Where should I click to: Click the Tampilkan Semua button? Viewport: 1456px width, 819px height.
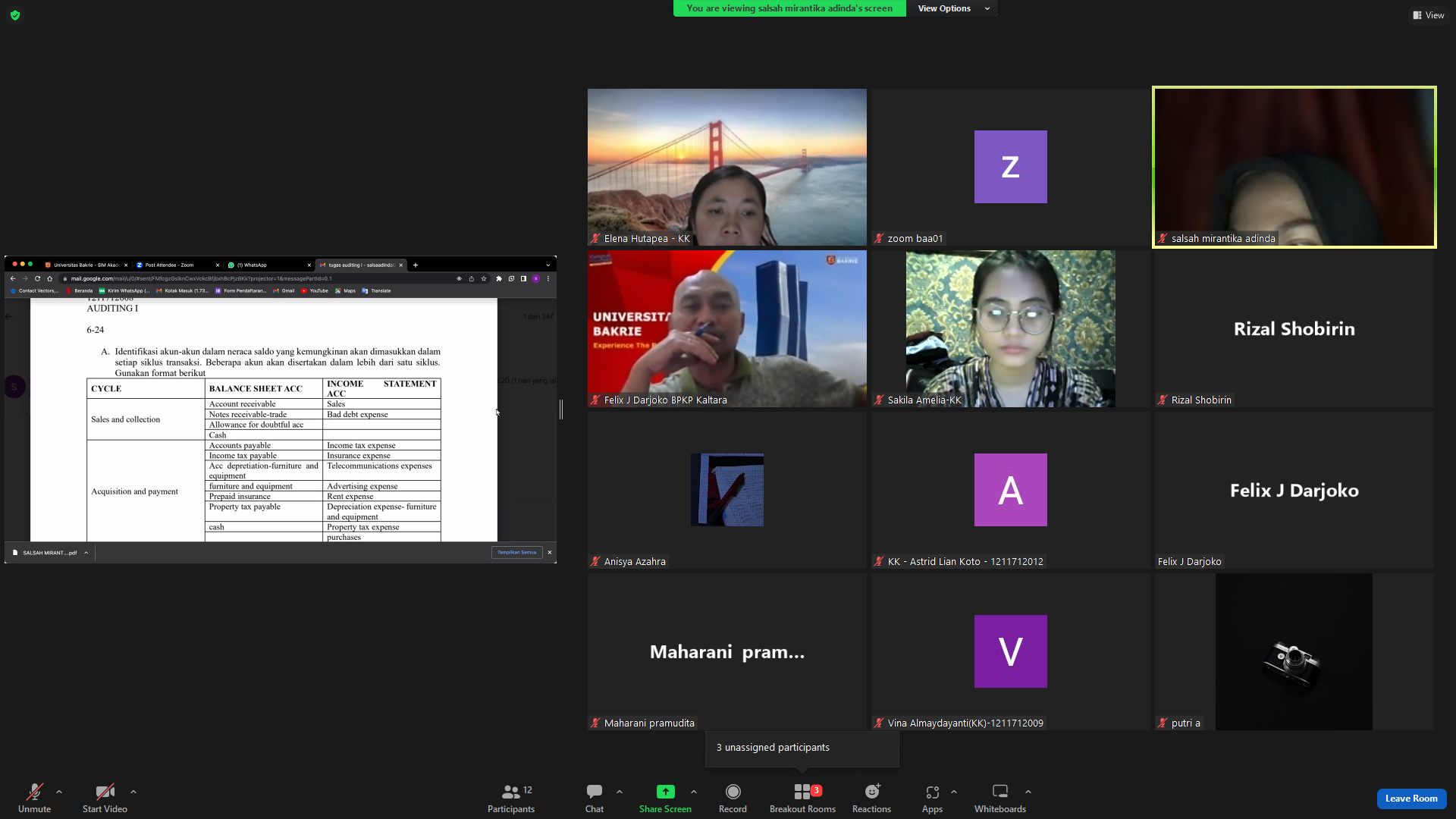pyautogui.click(x=517, y=553)
